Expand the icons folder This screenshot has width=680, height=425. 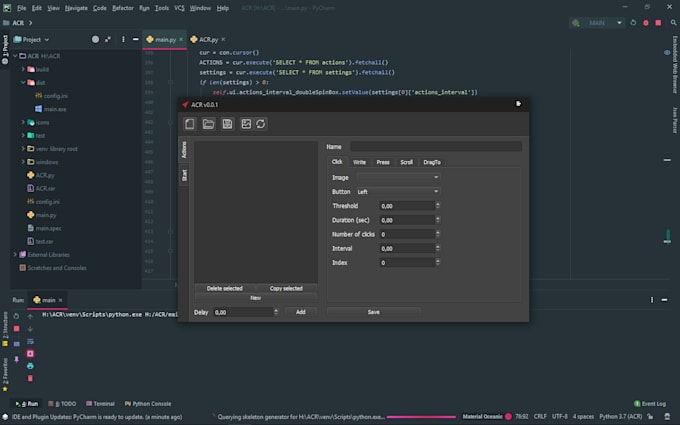(23, 122)
